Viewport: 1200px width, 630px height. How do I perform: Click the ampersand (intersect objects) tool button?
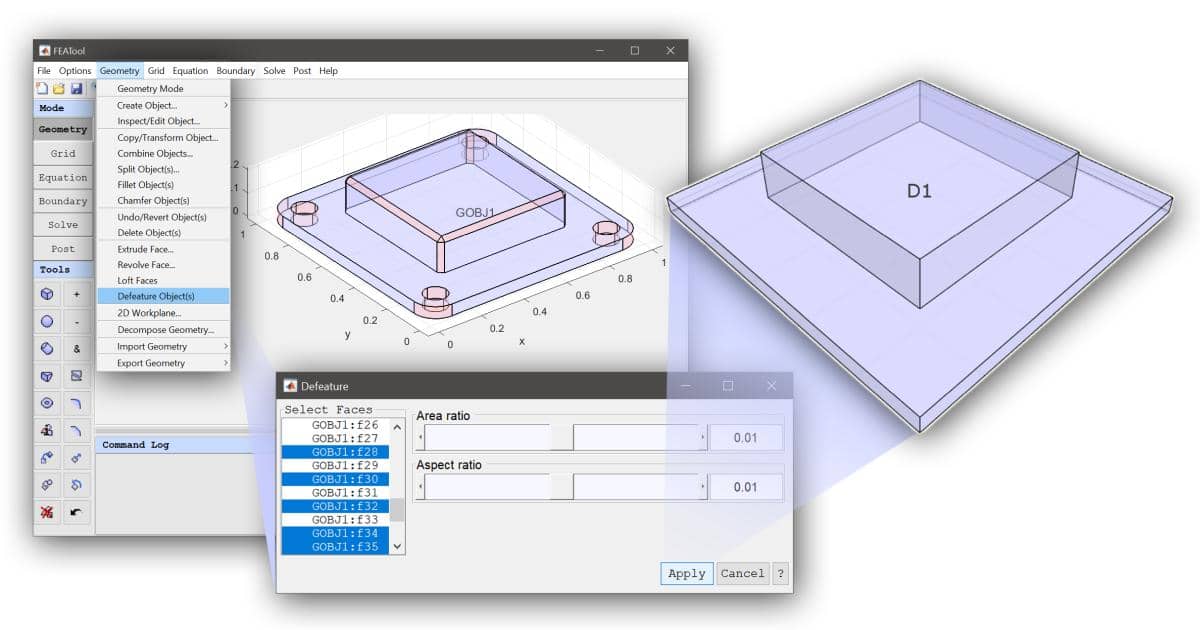[x=77, y=349]
